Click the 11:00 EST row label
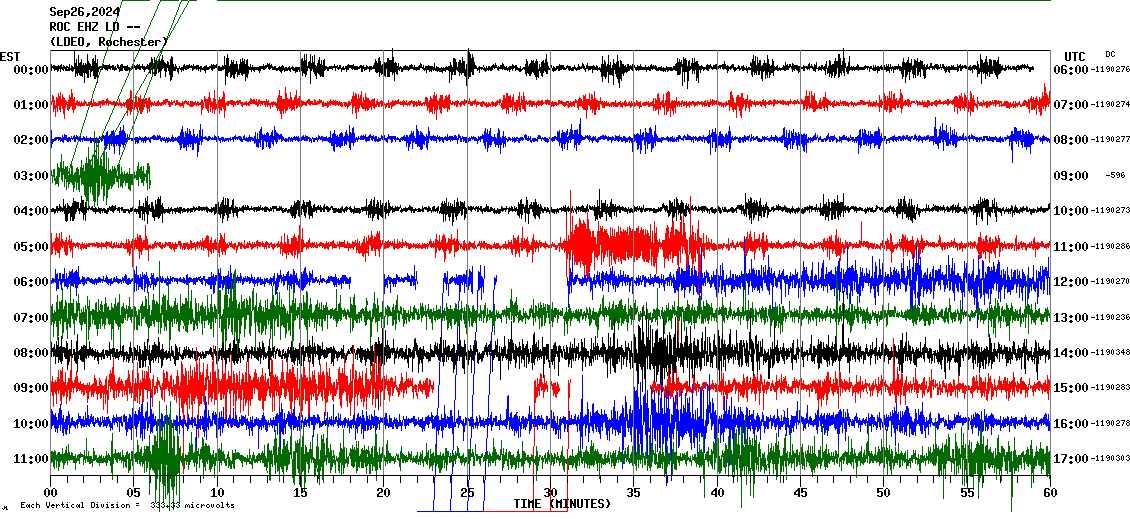Image resolution: width=1130 pixels, height=519 pixels. point(30,459)
